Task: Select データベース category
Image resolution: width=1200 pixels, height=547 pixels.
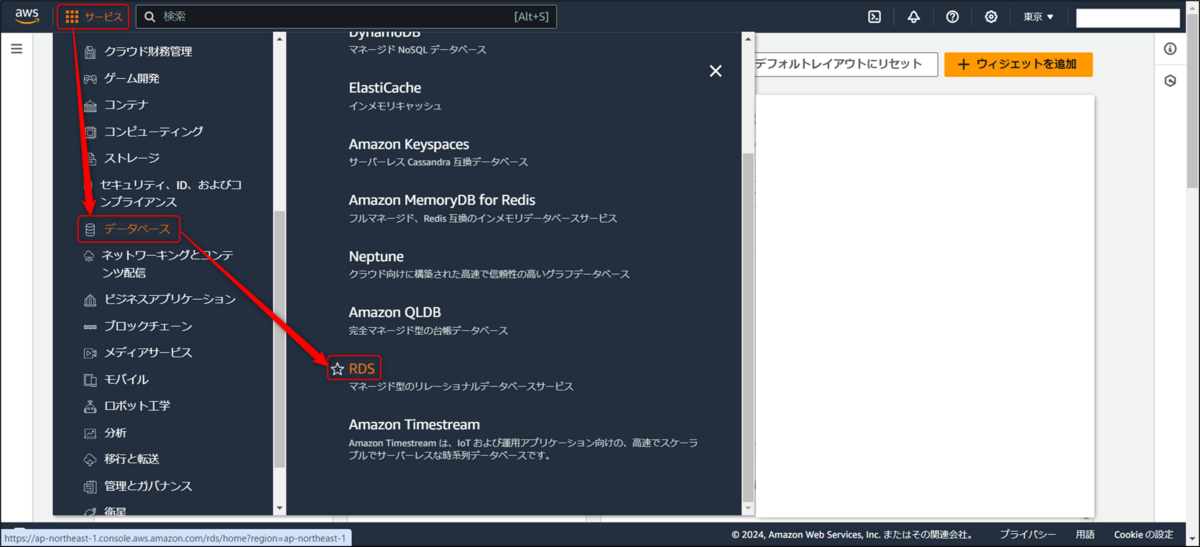Action: click(137, 230)
